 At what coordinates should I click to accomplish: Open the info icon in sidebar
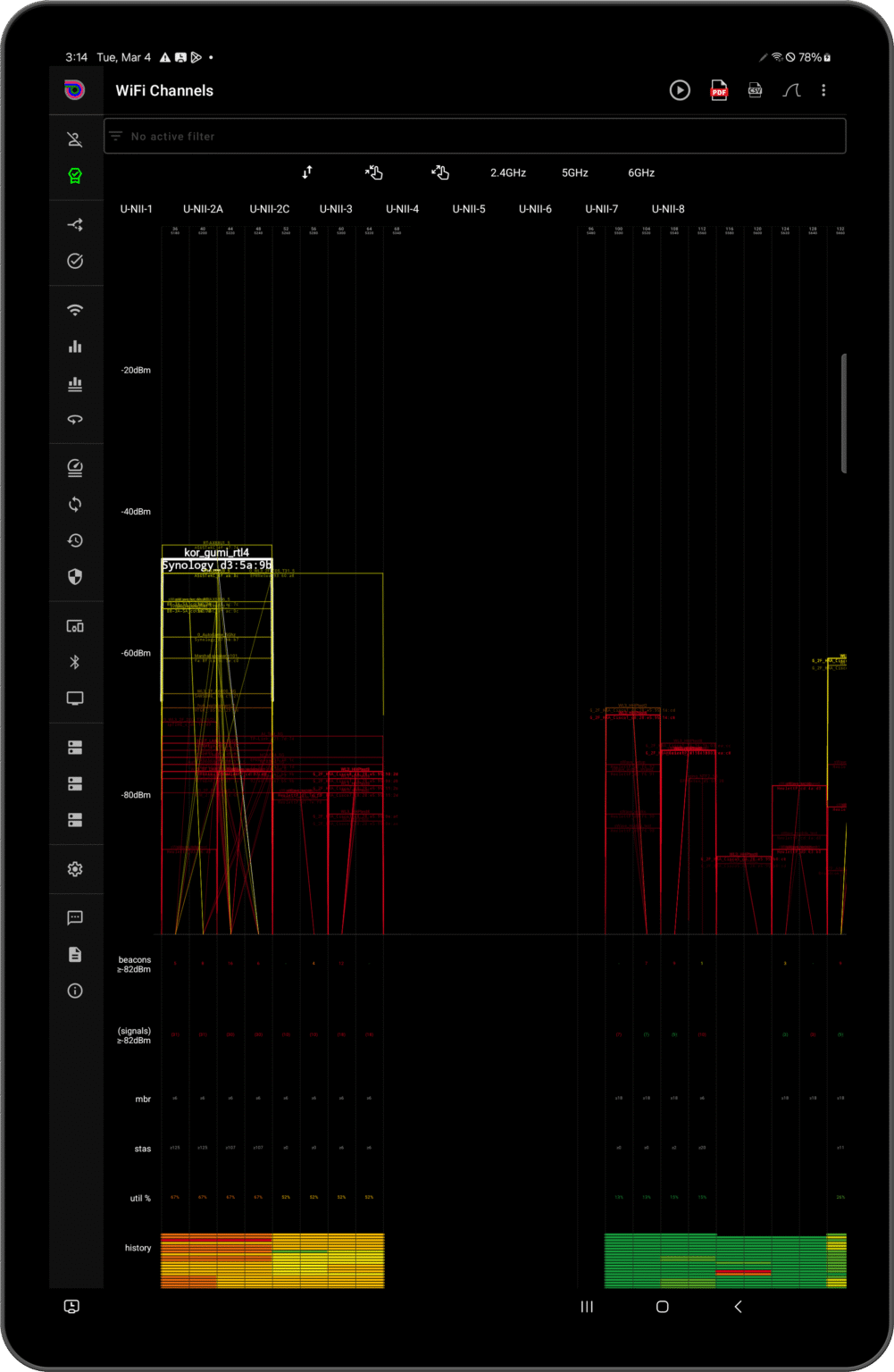(x=75, y=991)
